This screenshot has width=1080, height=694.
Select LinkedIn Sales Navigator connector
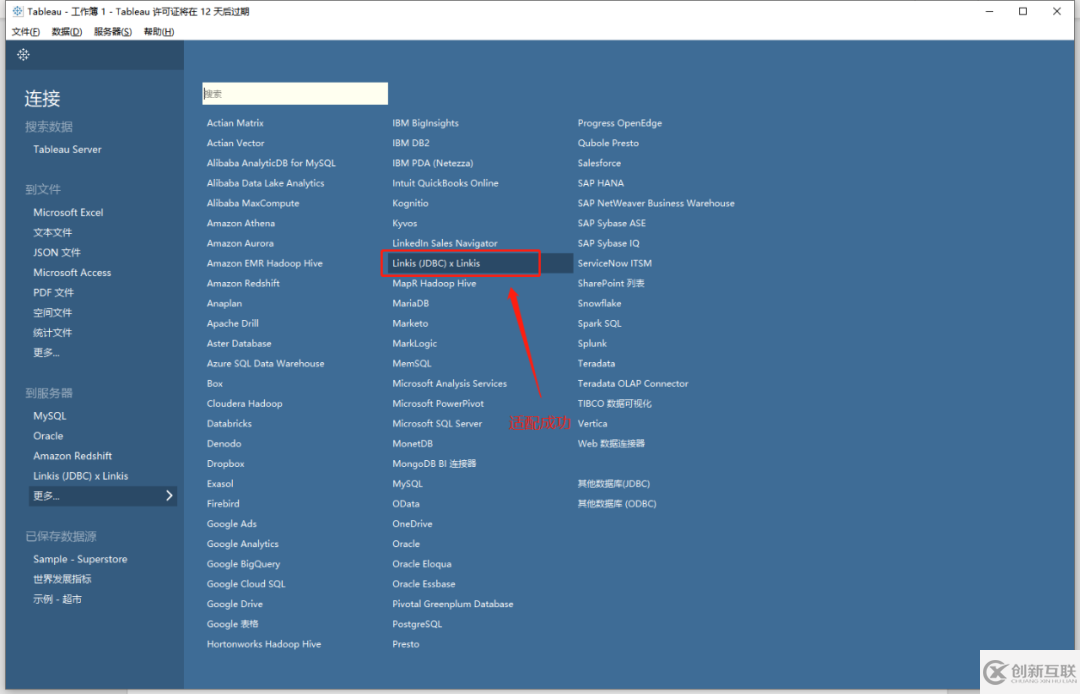click(444, 243)
